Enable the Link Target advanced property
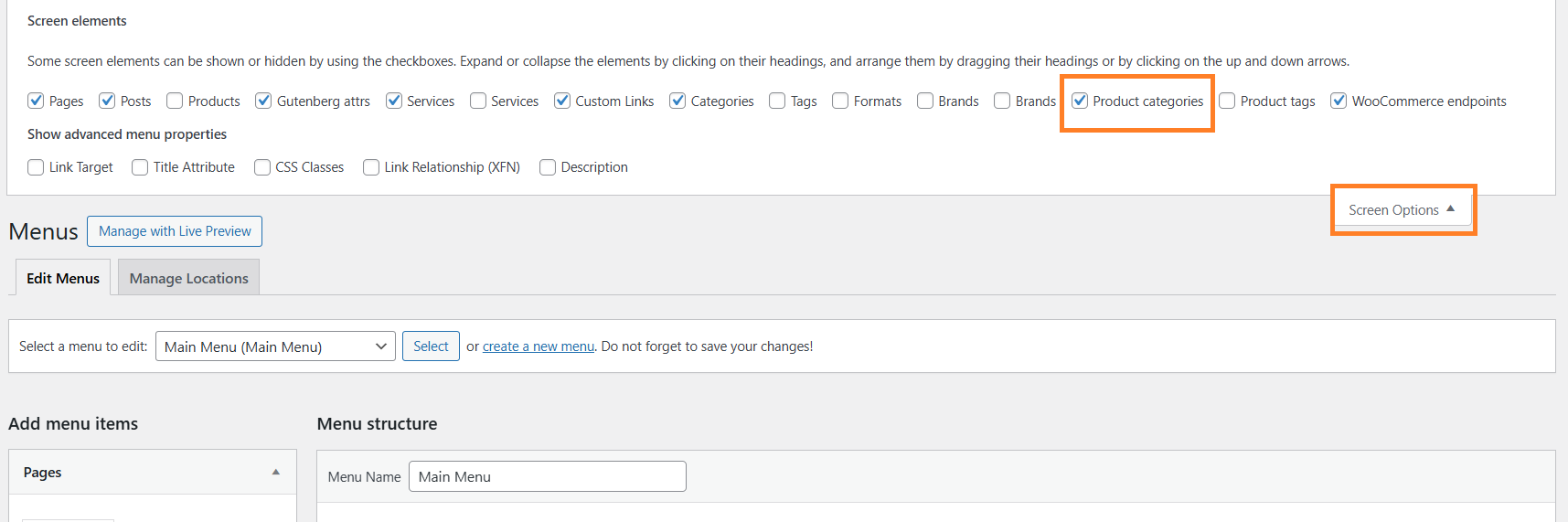Screen dimensions: 1568x522 37,167
